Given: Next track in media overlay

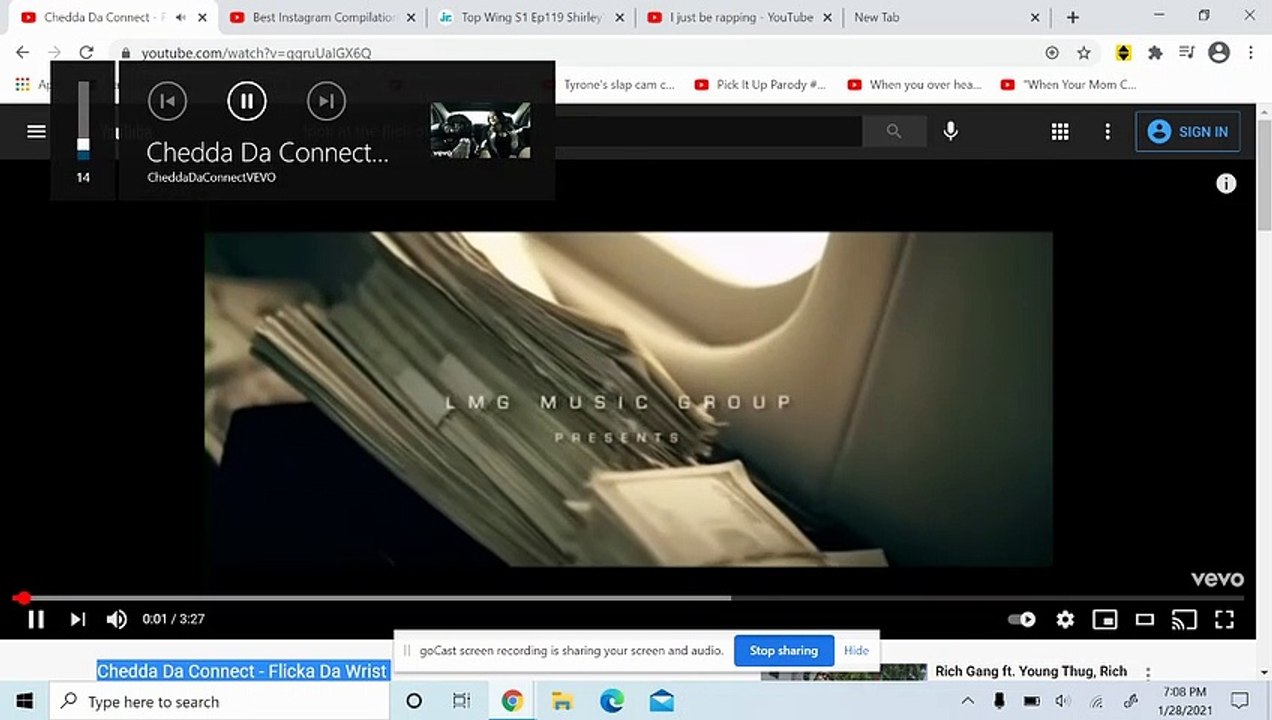Looking at the screenshot, I should (x=326, y=101).
